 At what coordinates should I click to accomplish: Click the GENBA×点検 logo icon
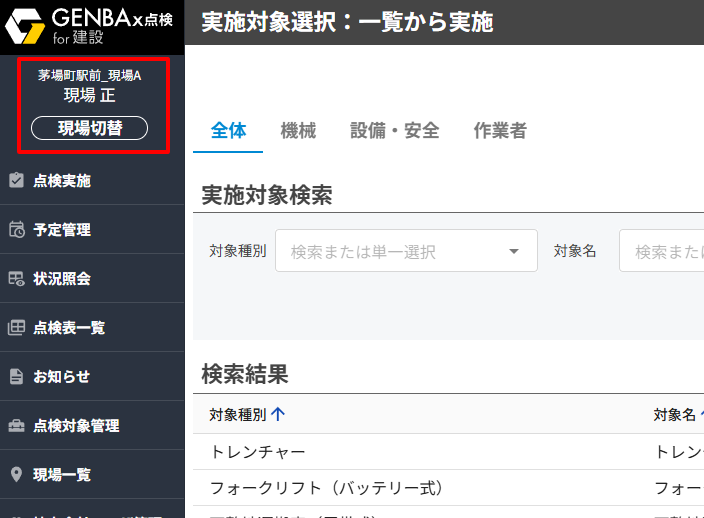[x=24, y=27]
